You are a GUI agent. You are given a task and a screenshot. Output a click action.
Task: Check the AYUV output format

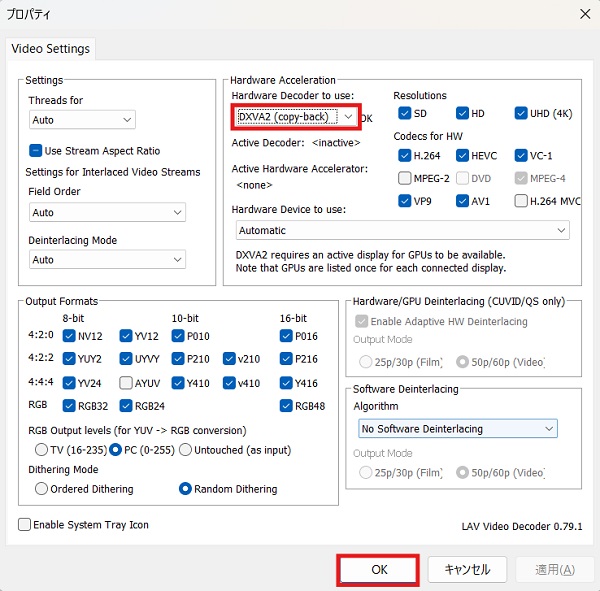(125, 383)
